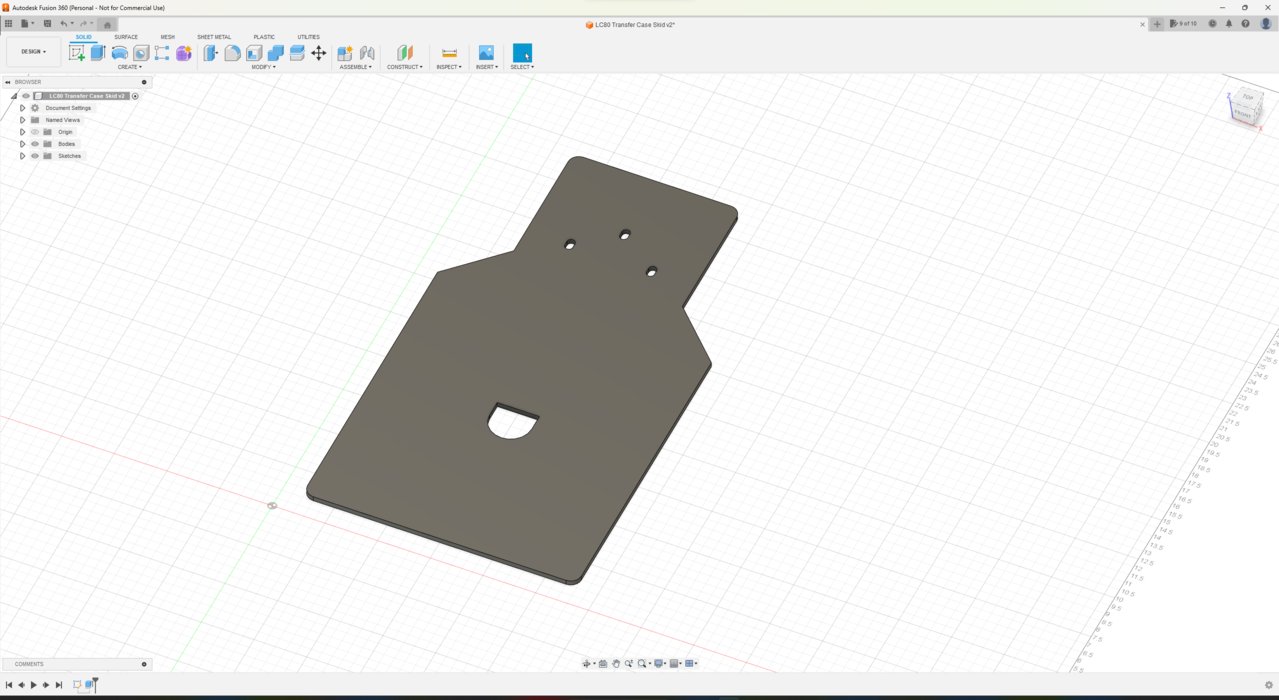
Task: Click the TOP face of the ViewCube
Action: [1247, 97]
